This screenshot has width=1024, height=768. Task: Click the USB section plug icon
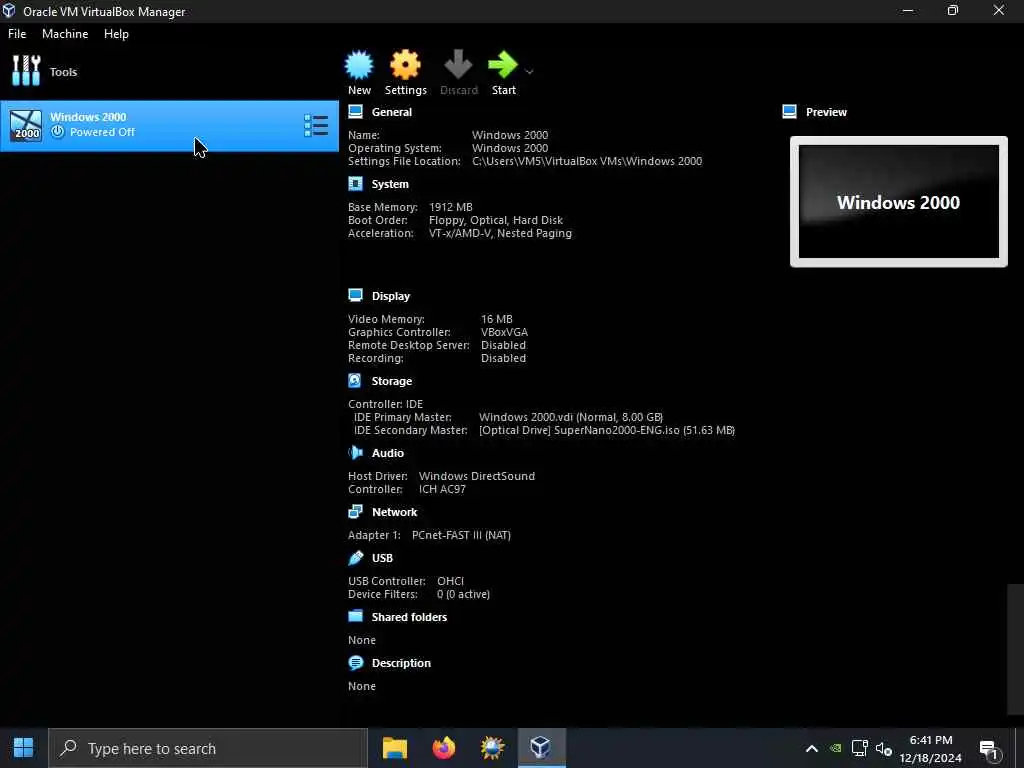(355, 558)
